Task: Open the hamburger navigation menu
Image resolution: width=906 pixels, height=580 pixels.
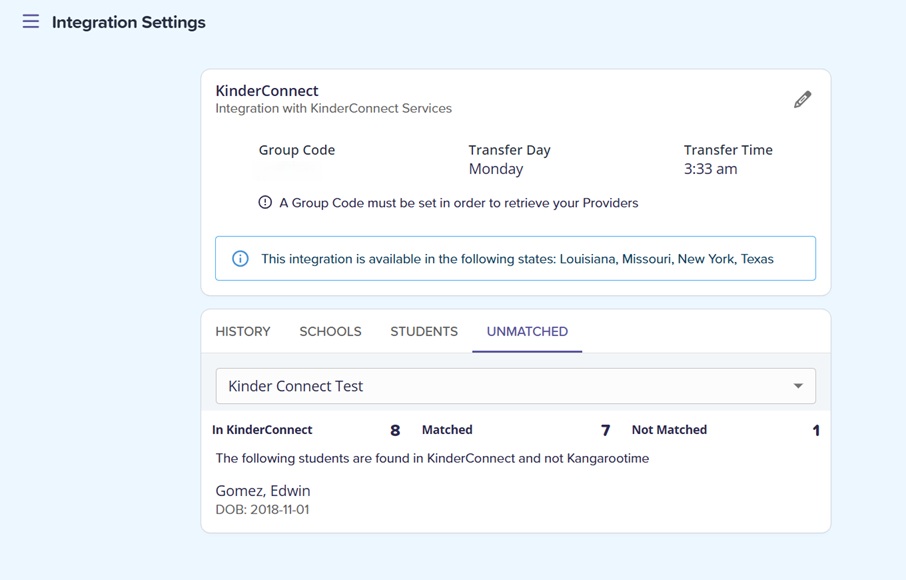Action: pos(31,22)
